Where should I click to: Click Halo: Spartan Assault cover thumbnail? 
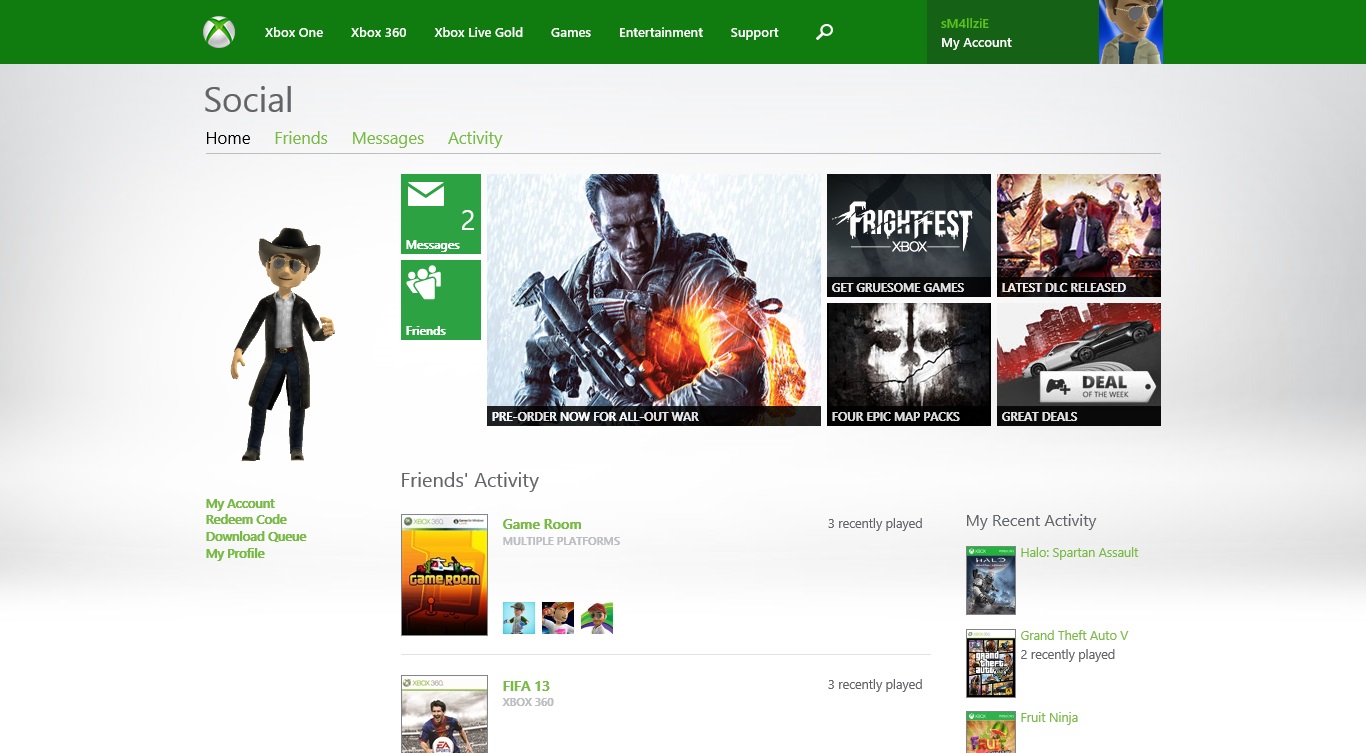click(x=991, y=580)
